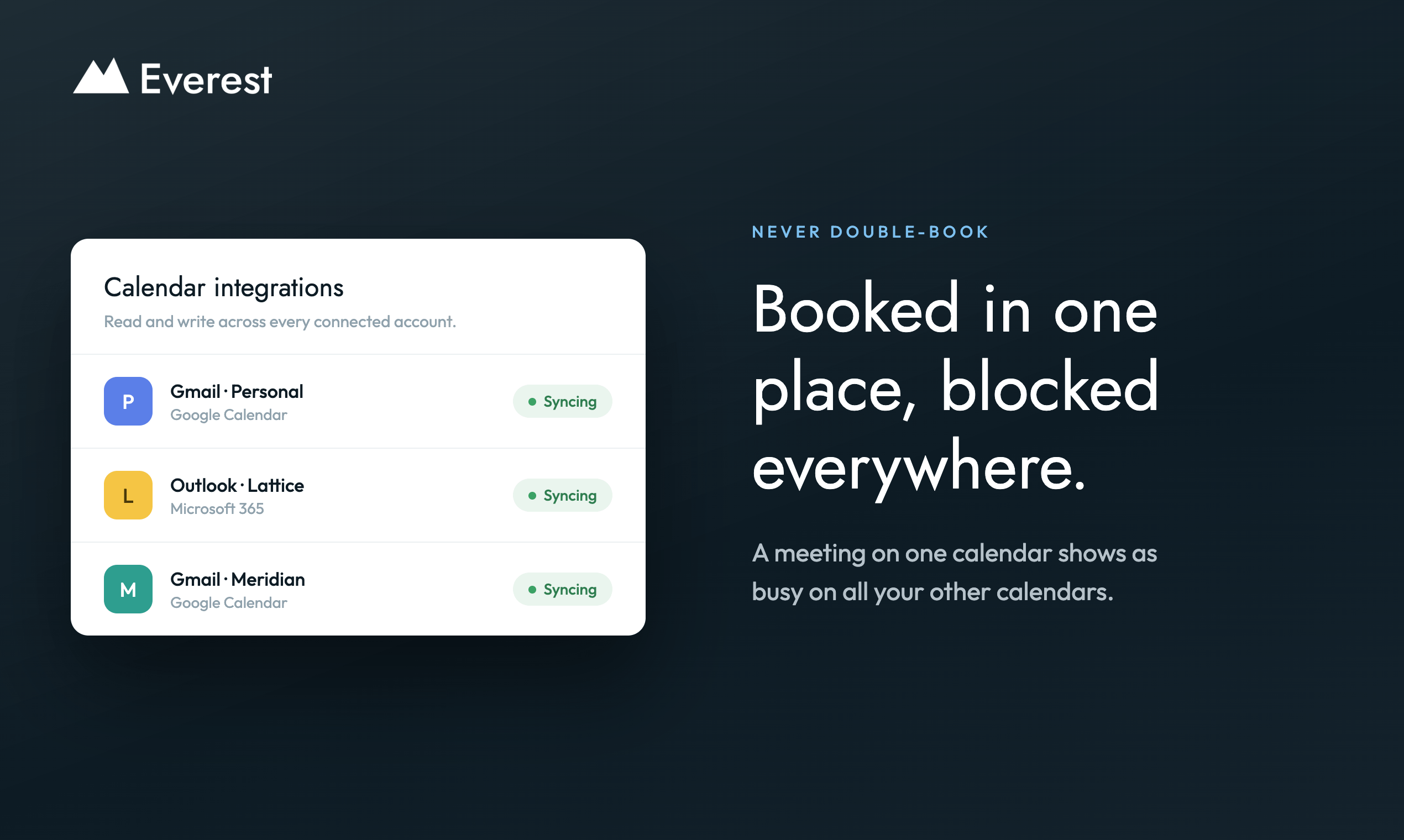Open the Gmail · Meridian account row

click(358, 589)
